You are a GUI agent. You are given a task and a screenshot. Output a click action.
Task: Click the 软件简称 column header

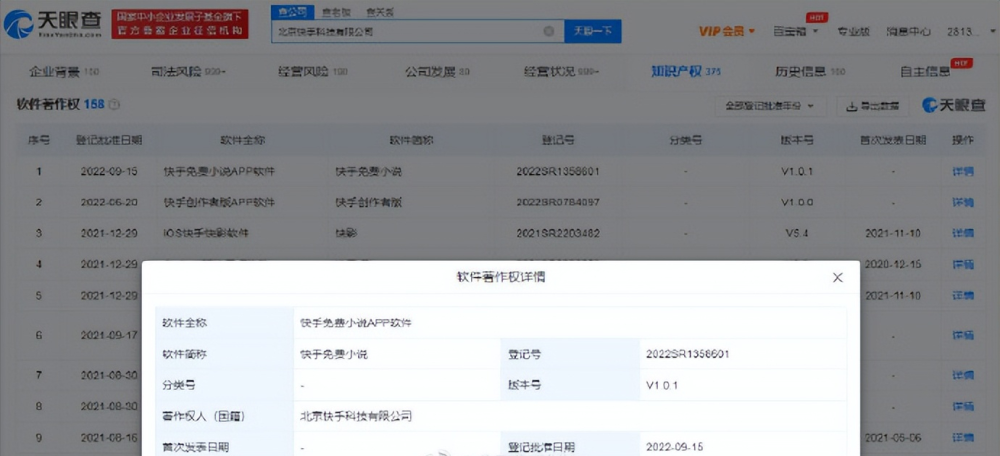point(411,140)
